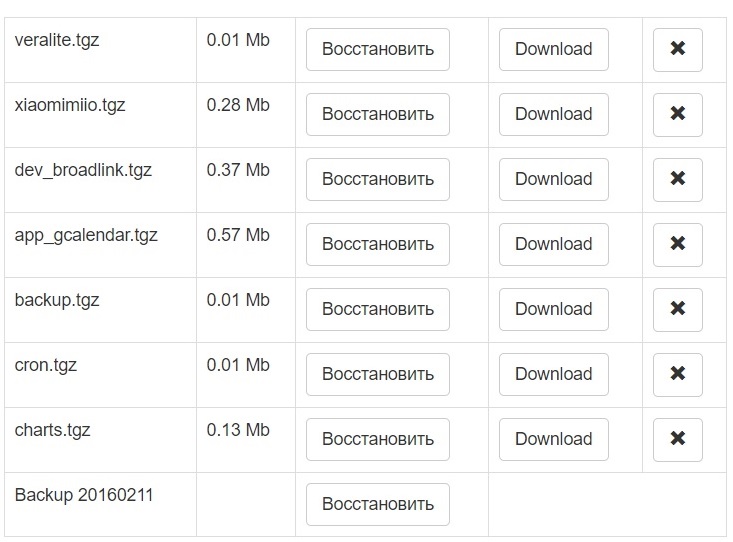Click Download next to app_gcalendar.tgz
The image size is (733, 542).
pyautogui.click(x=553, y=244)
